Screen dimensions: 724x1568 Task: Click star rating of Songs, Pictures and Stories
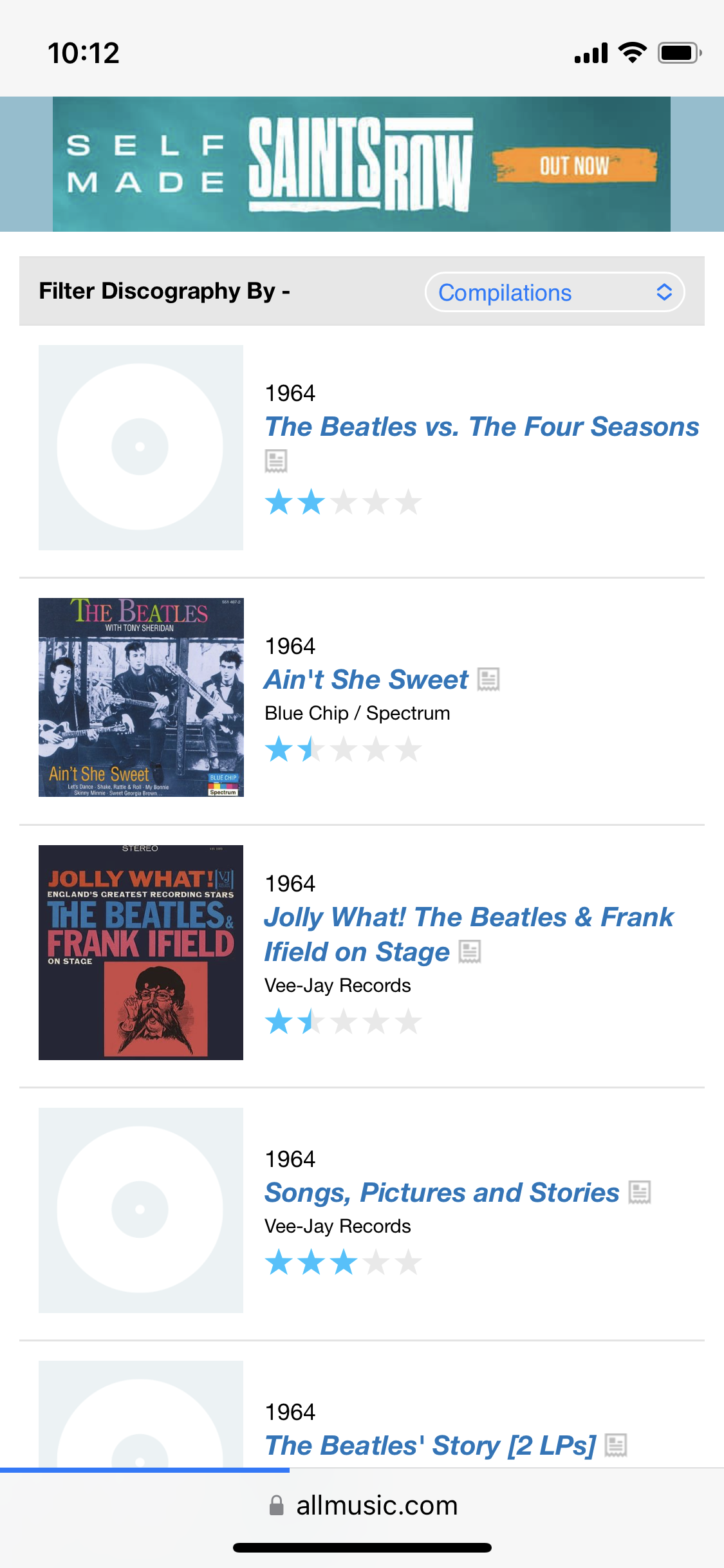pos(343,1262)
